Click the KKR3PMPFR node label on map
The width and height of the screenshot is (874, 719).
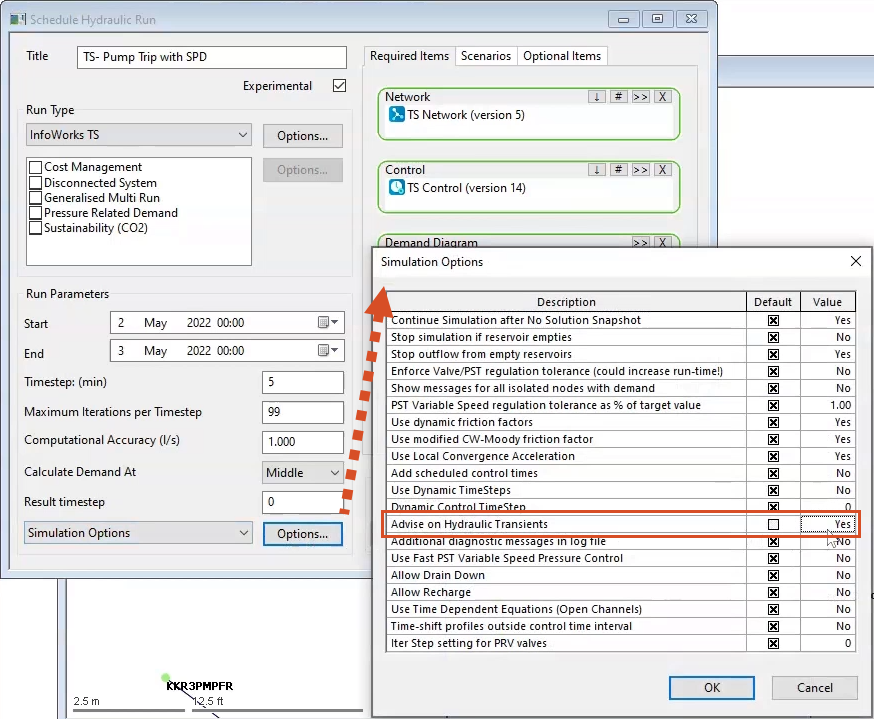tap(200, 686)
